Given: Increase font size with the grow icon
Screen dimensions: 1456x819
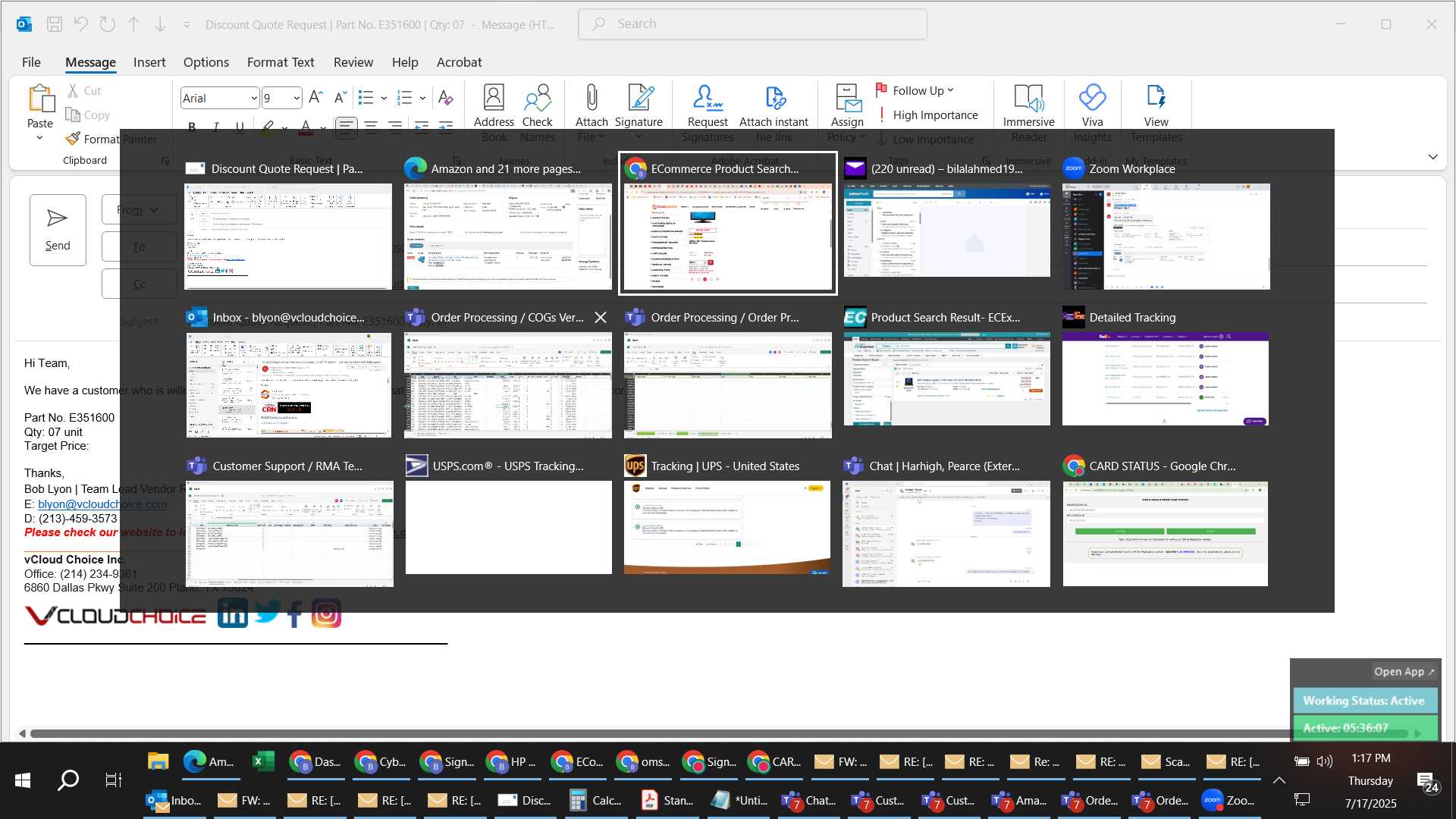Looking at the screenshot, I should [x=316, y=97].
